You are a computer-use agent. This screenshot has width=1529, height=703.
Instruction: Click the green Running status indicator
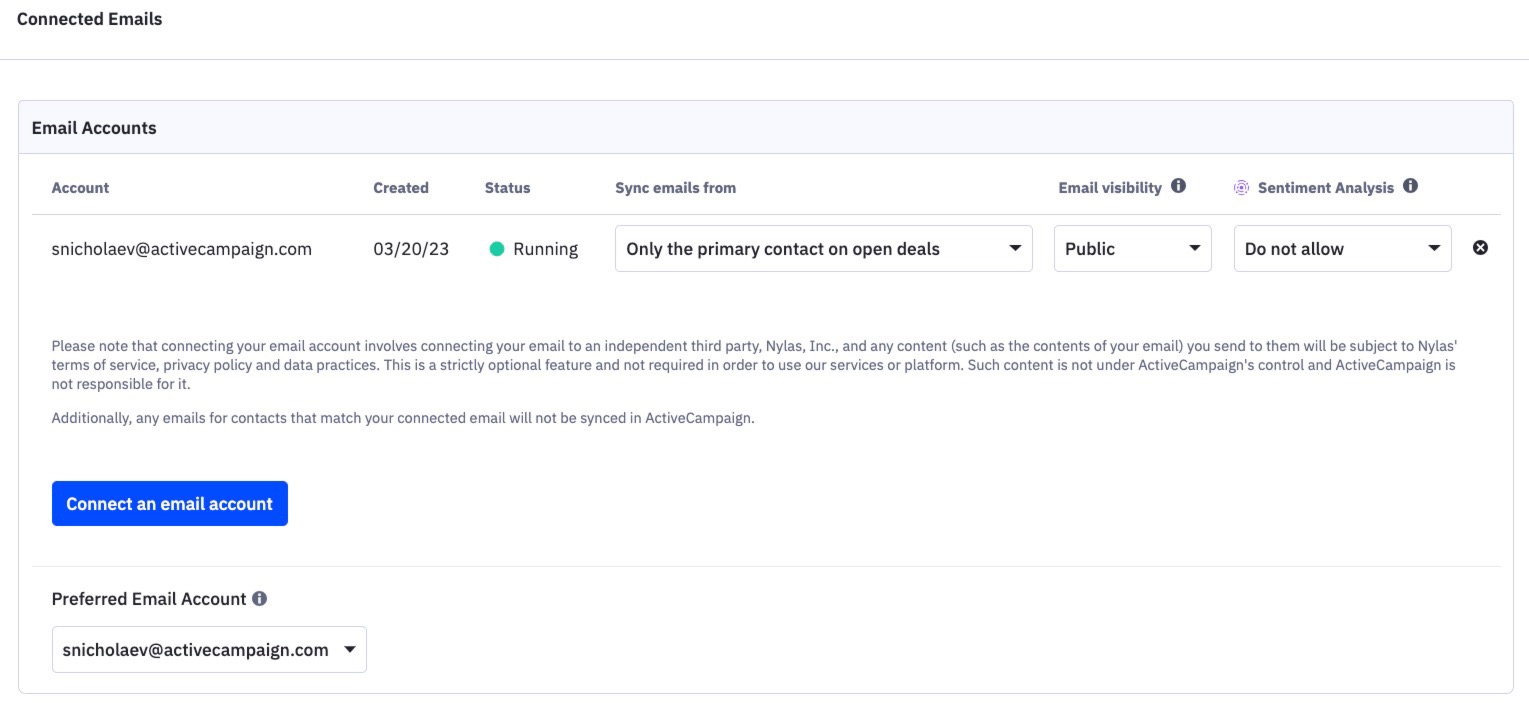click(497, 248)
